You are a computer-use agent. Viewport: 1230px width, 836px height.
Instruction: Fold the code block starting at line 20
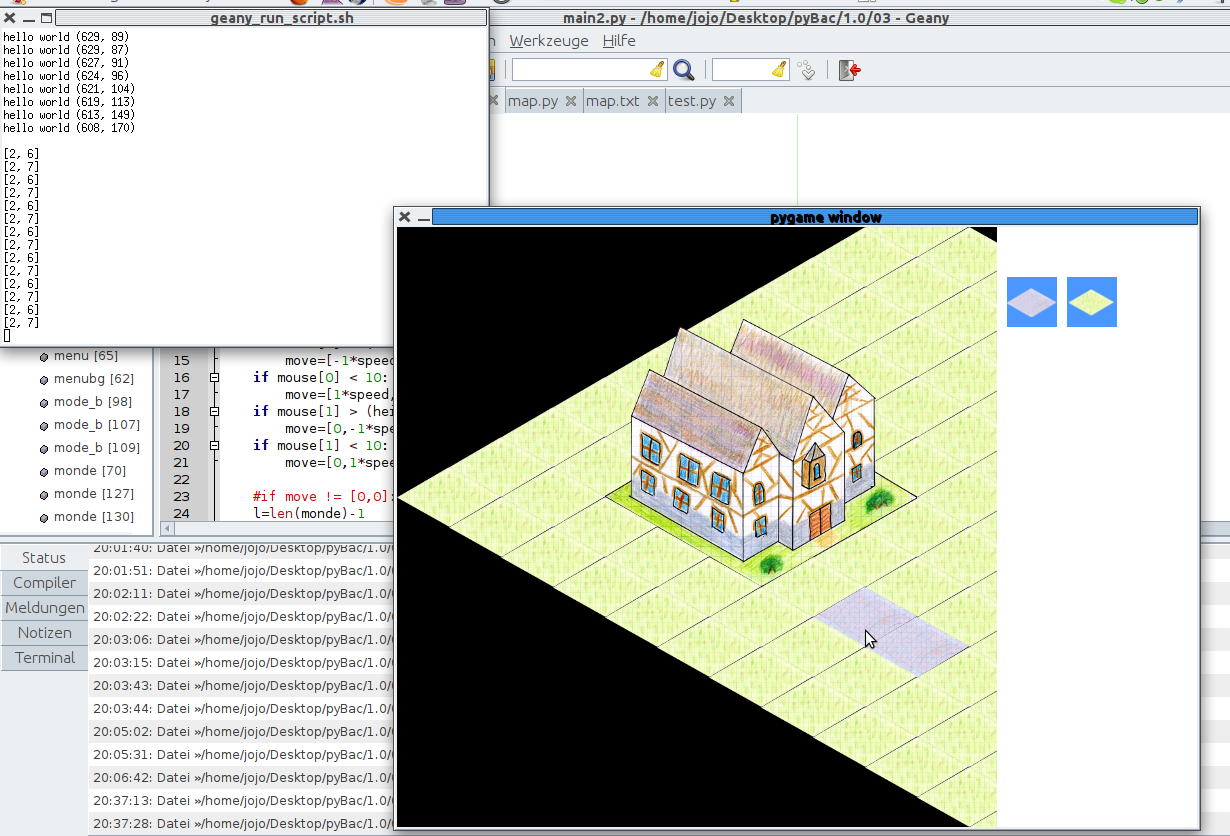tap(214, 445)
